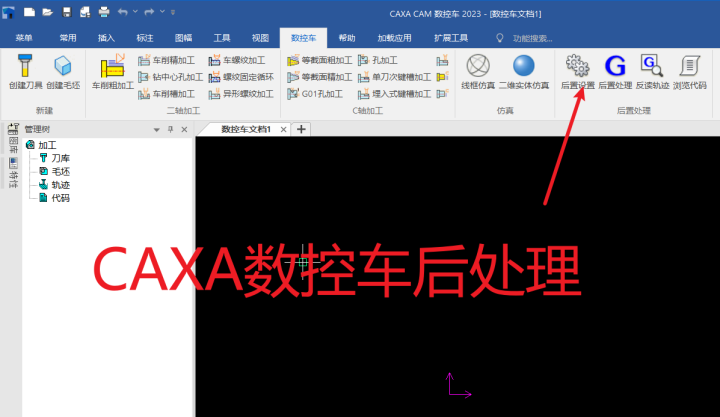Select 埋入式键槽加工 keyway tool
Image resolution: width=720 pixels, height=417 pixels.
coord(394,94)
